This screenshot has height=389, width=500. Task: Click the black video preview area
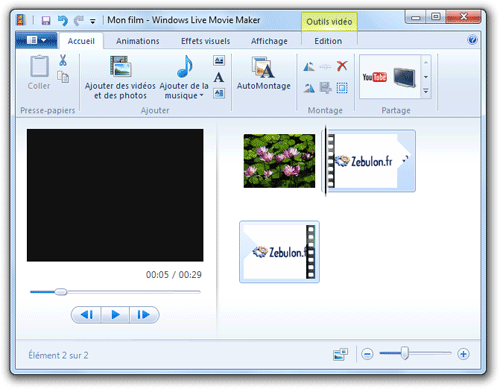(115, 195)
